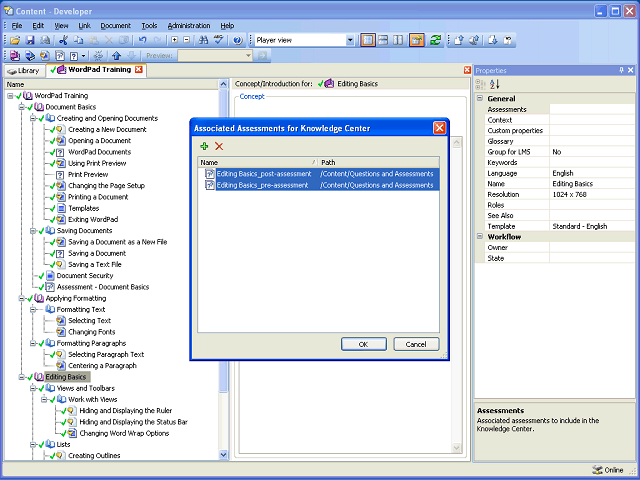Click the Collapse all minus toolbar icon

(187, 40)
